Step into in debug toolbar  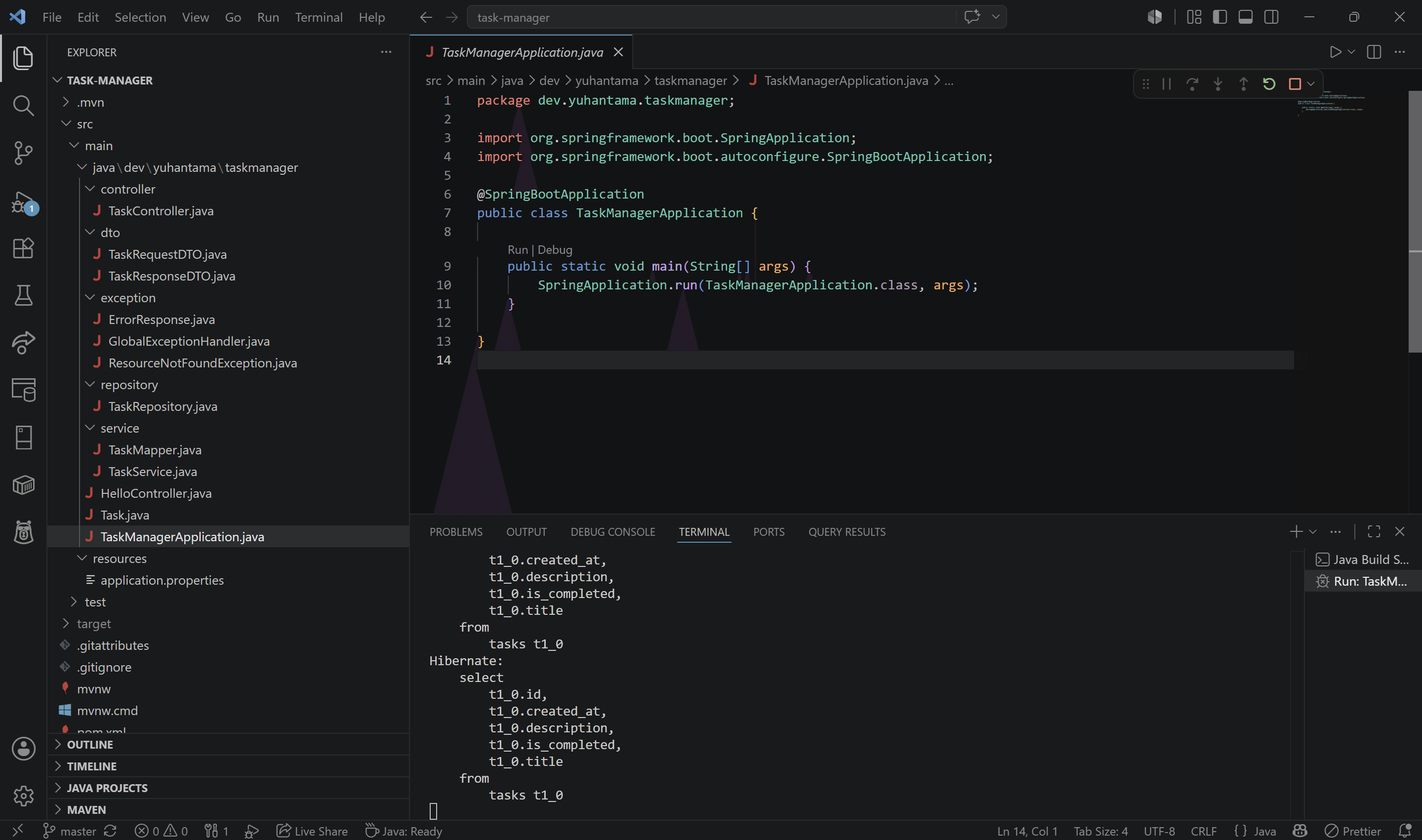coord(1218,84)
